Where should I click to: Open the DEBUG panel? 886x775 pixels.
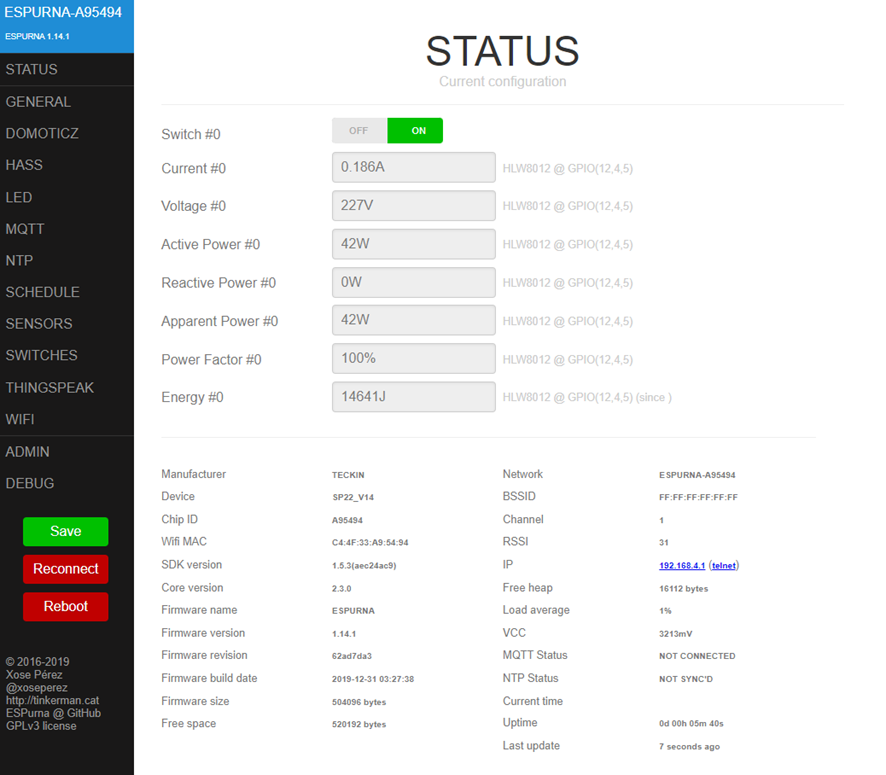[x=30, y=483]
